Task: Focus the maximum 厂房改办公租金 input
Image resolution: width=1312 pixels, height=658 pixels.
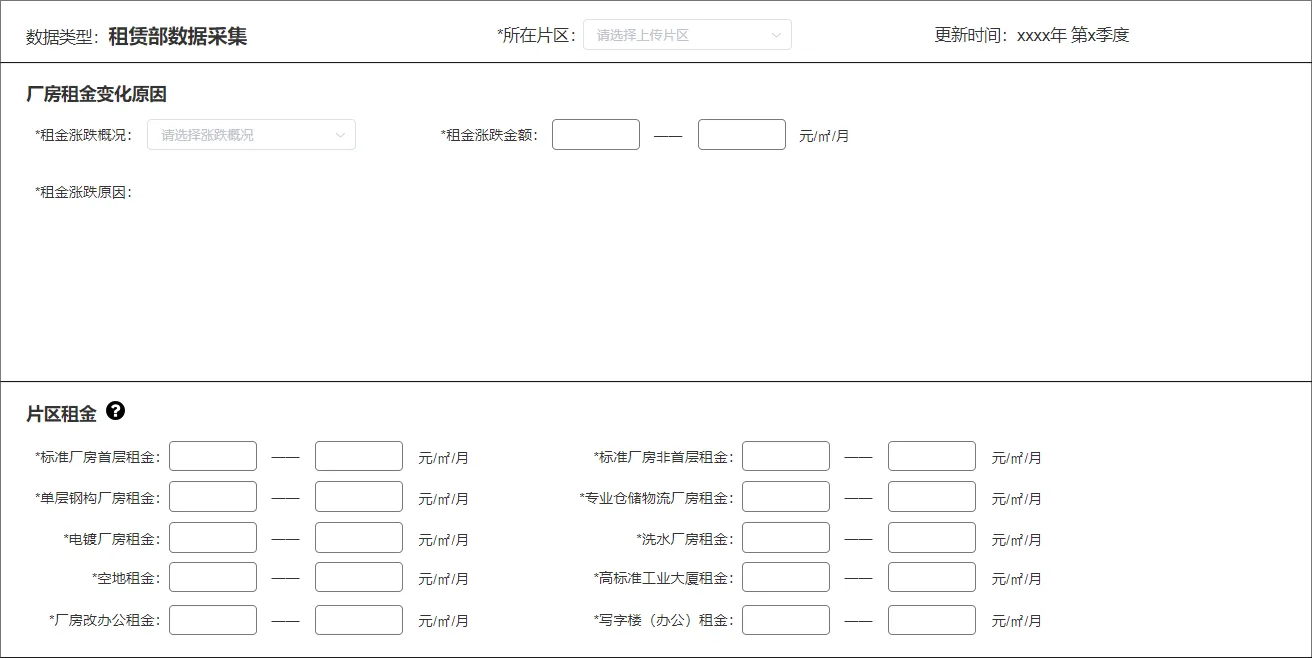Action: pos(359,620)
